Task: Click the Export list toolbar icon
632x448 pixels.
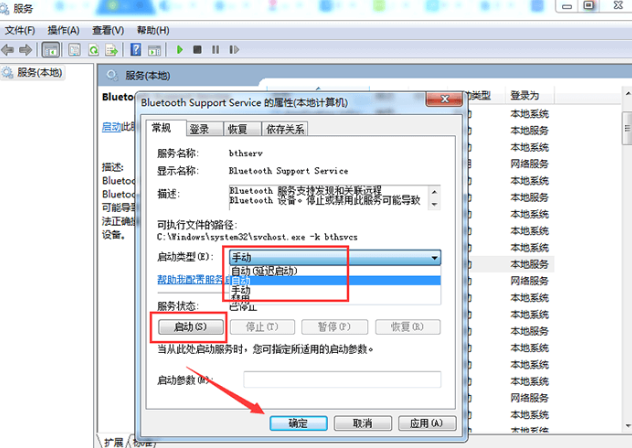Action: (x=112, y=50)
